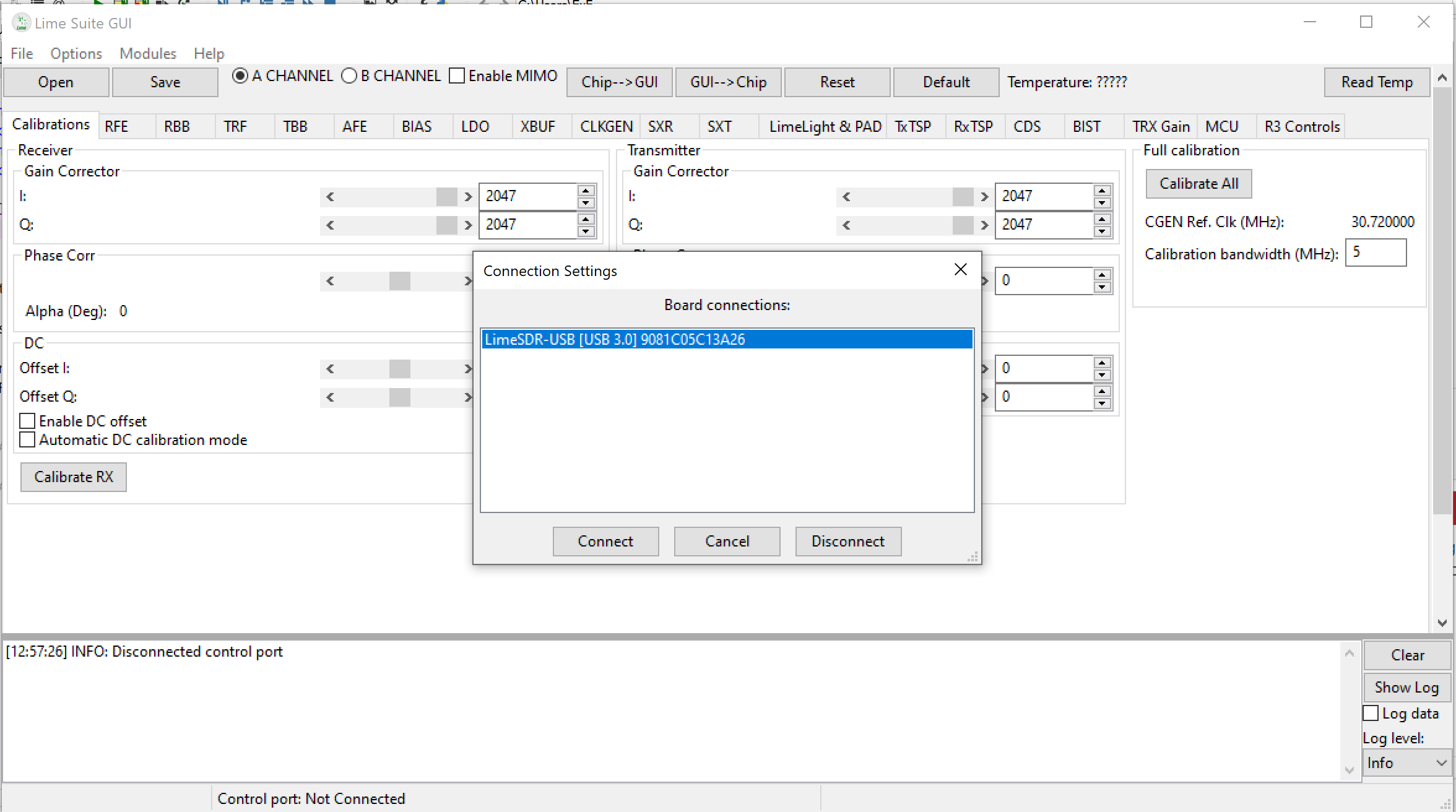Image resolution: width=1456 pixels, height=812 pixels.
Task: Check Automatic DC calibration mode
Action: (x=27, y=440)
